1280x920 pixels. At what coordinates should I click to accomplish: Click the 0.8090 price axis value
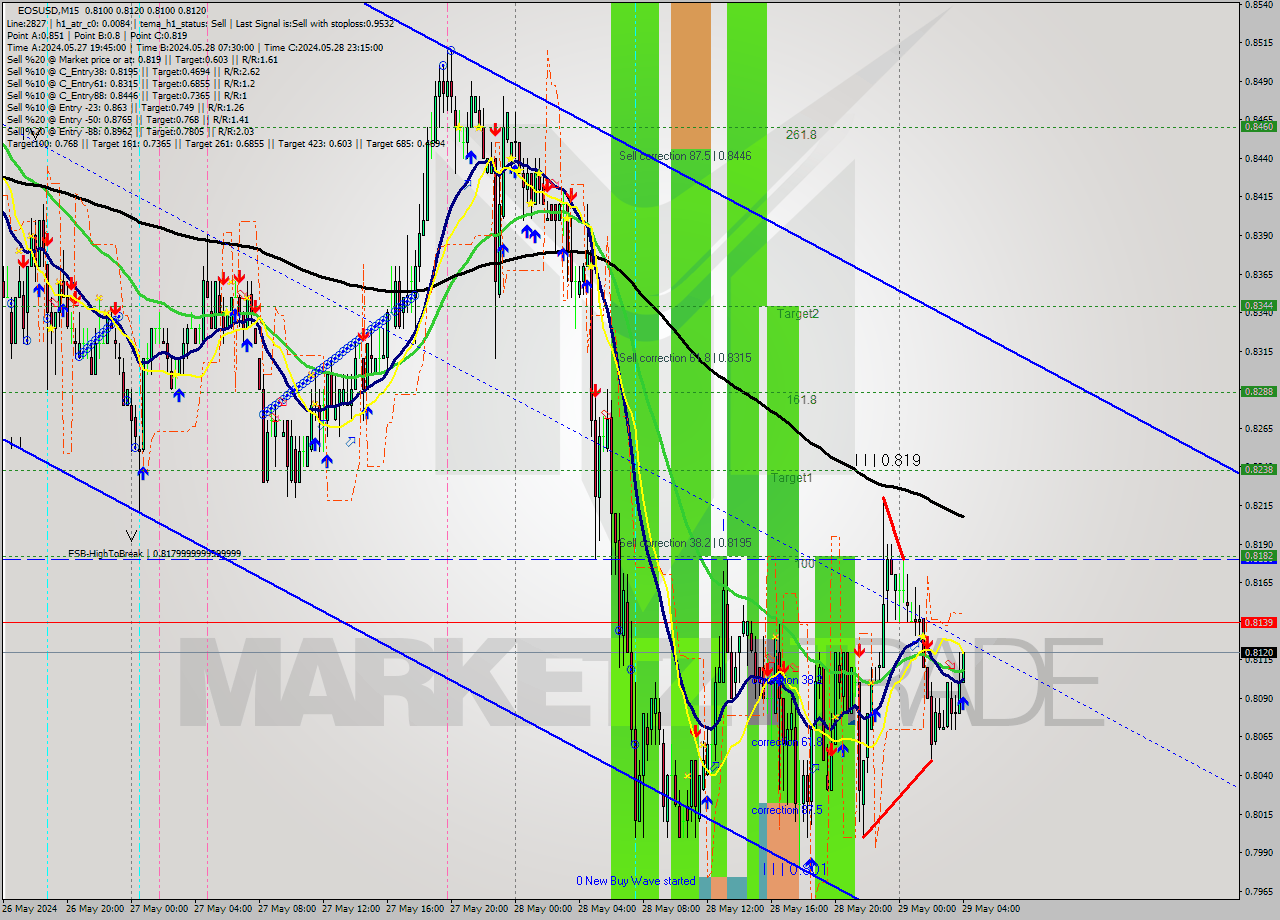coord(1258,699)
